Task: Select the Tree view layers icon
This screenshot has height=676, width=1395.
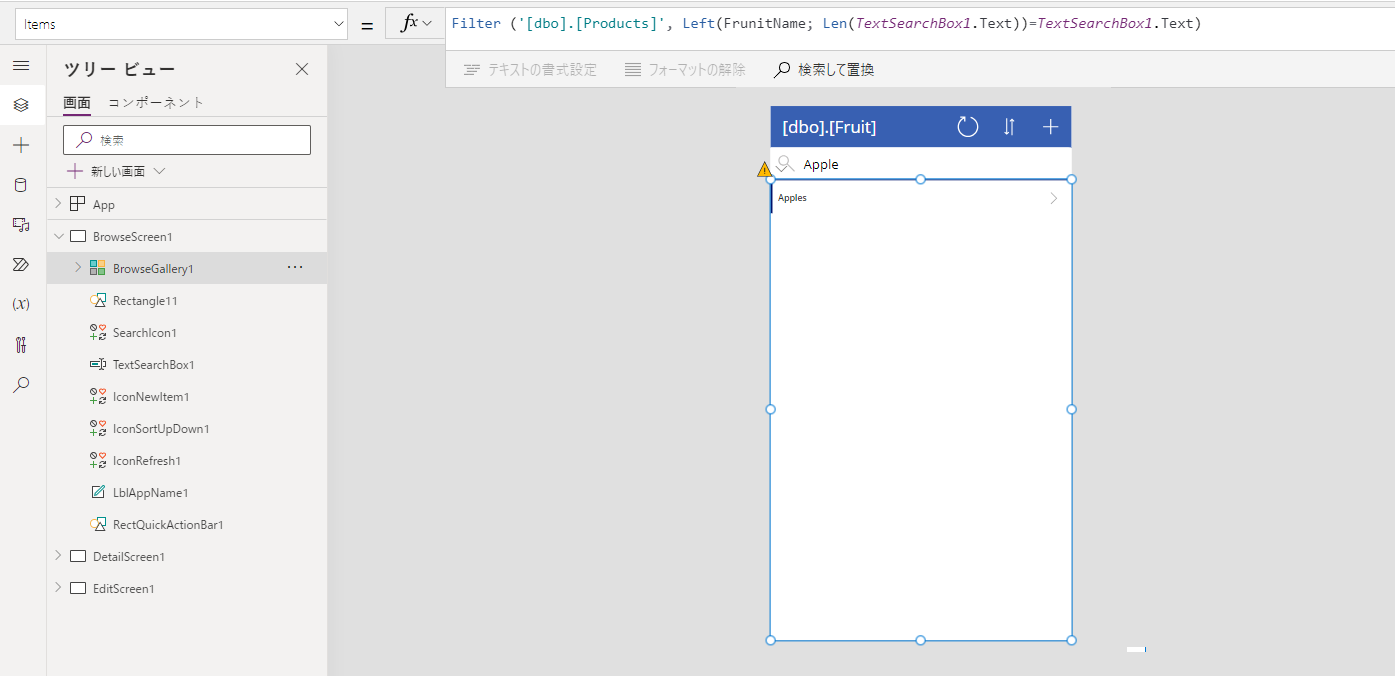Action: 21,105
